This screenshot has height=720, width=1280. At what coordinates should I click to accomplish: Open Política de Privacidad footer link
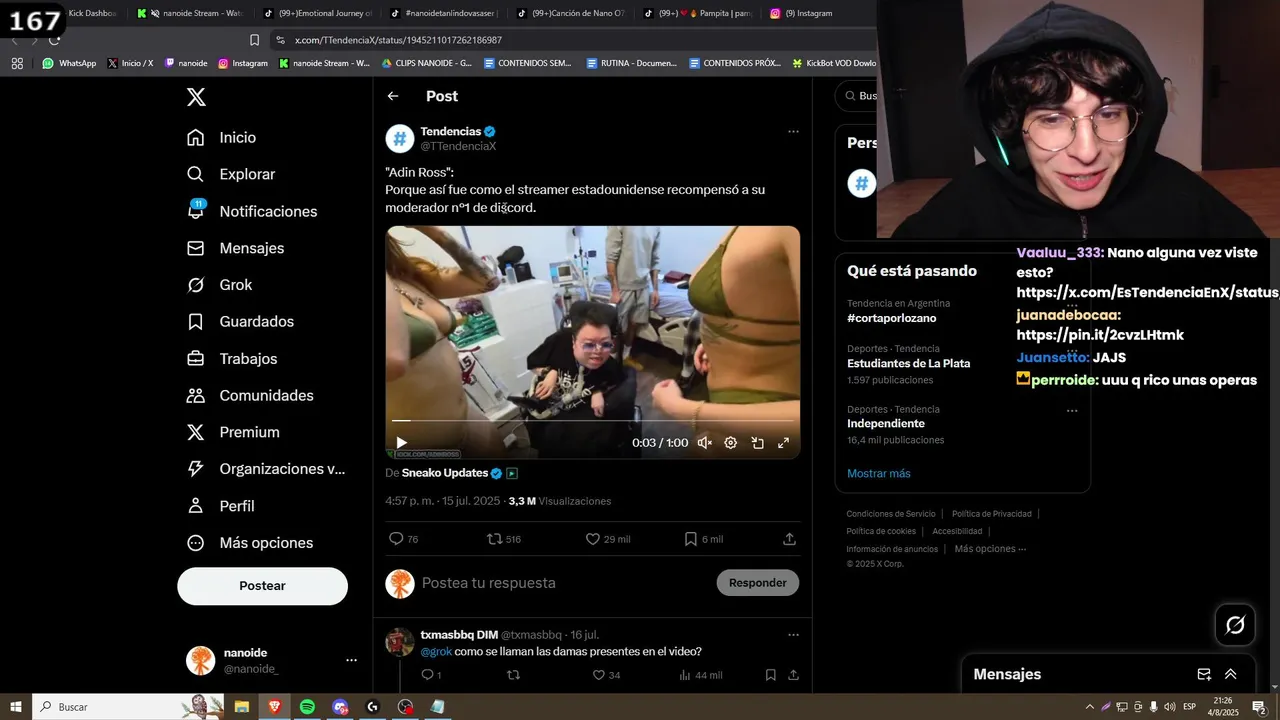(x=991, y=514)
